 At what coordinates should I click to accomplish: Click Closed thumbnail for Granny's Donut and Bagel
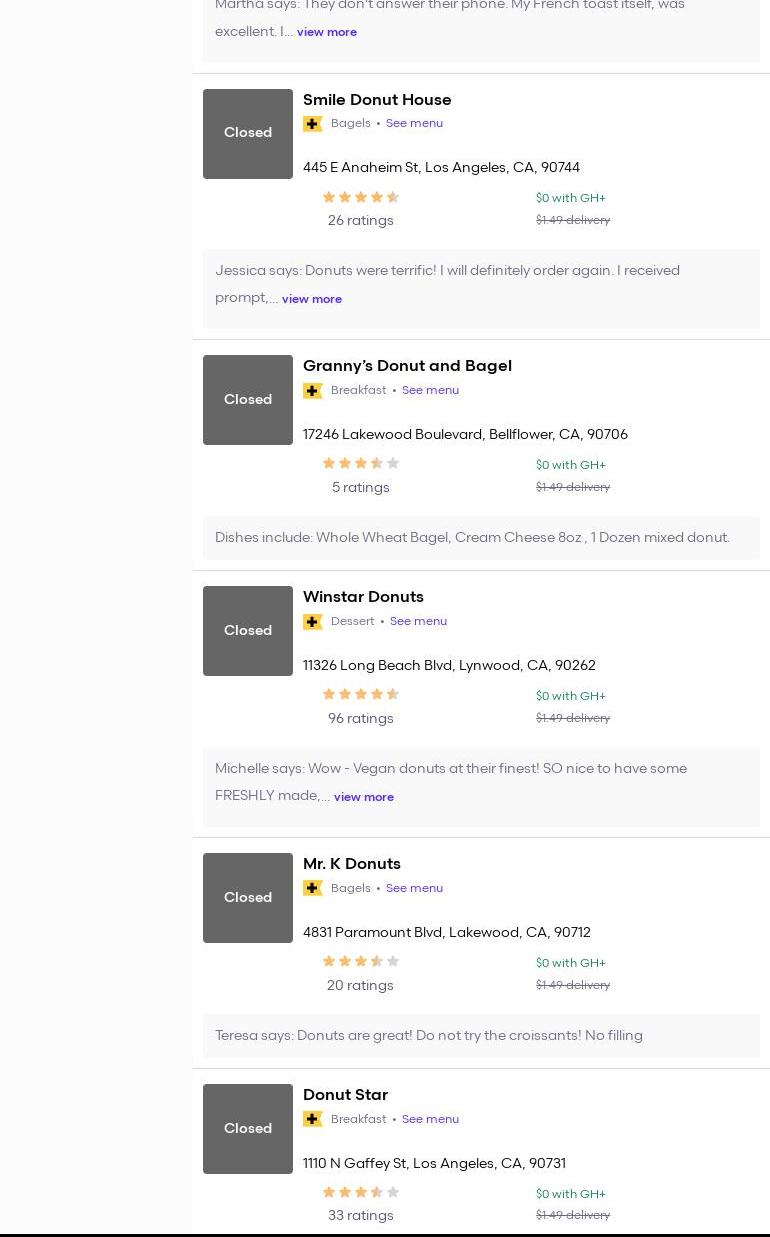(x=248, y=400)
